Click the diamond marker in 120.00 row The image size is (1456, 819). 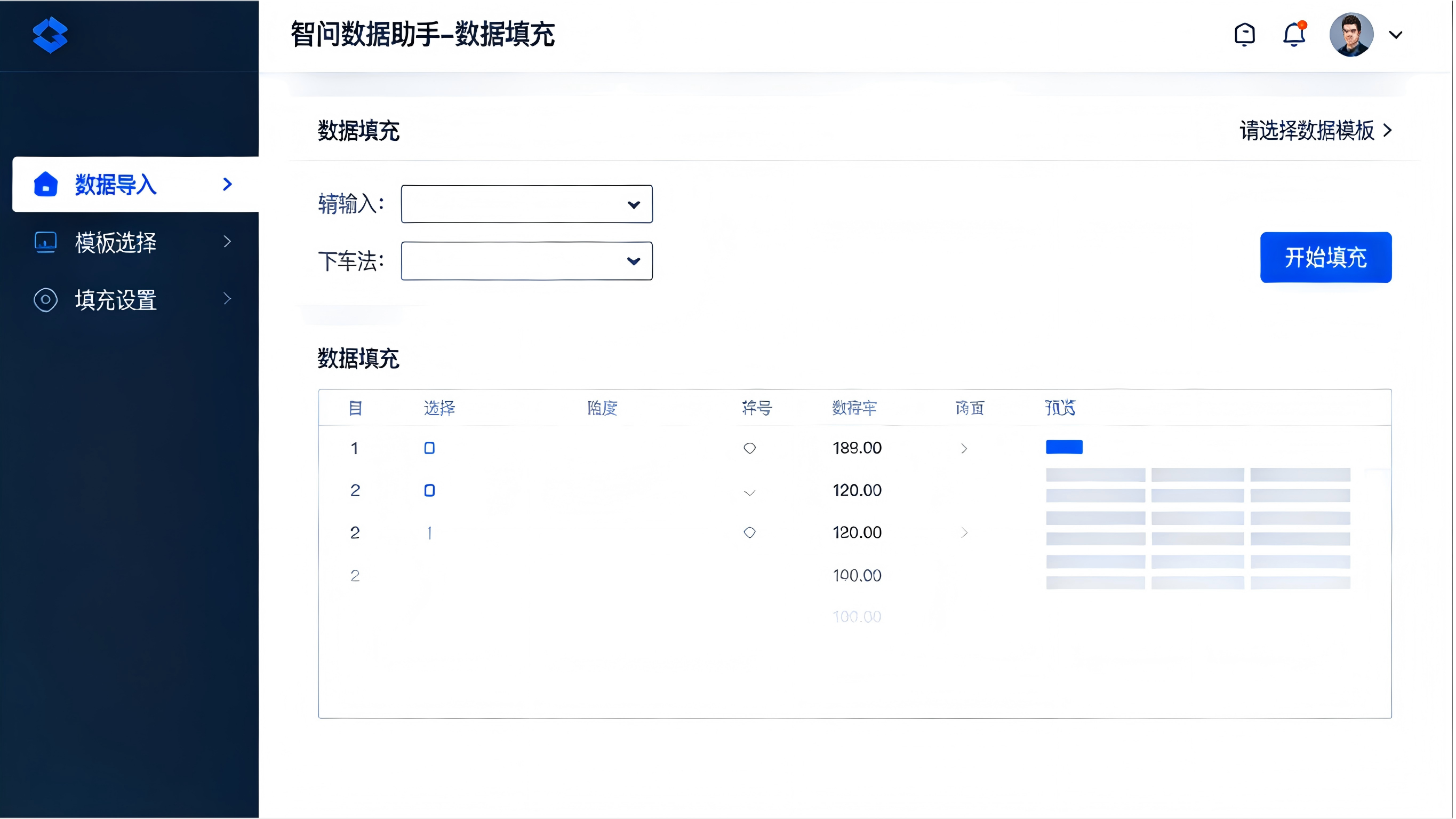749,533
